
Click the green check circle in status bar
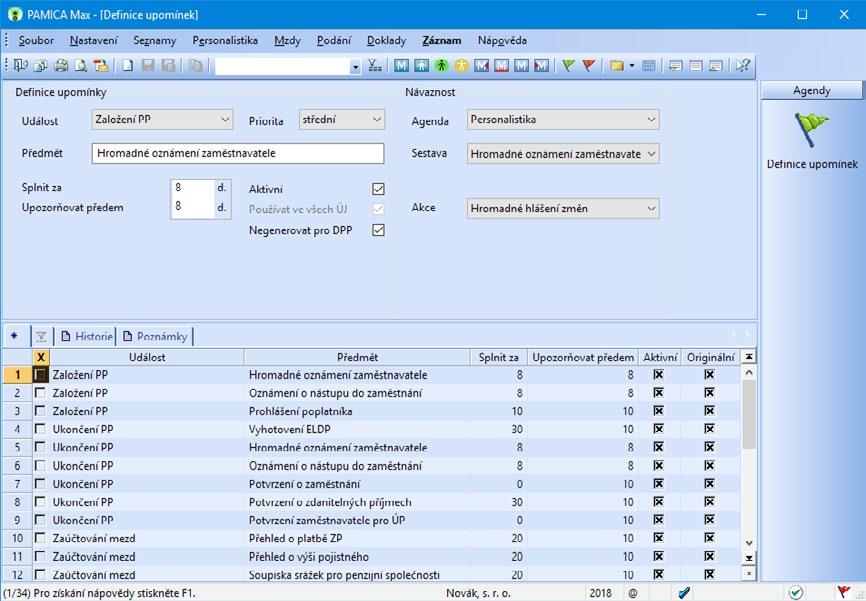795,593
